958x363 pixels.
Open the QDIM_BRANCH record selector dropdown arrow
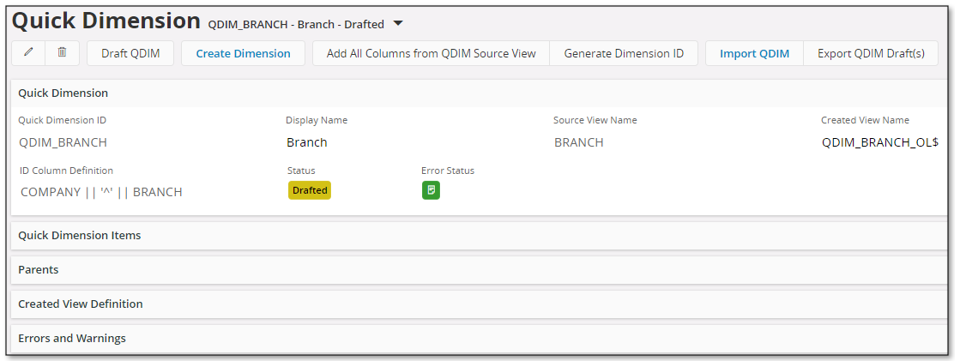click(398, 24)
